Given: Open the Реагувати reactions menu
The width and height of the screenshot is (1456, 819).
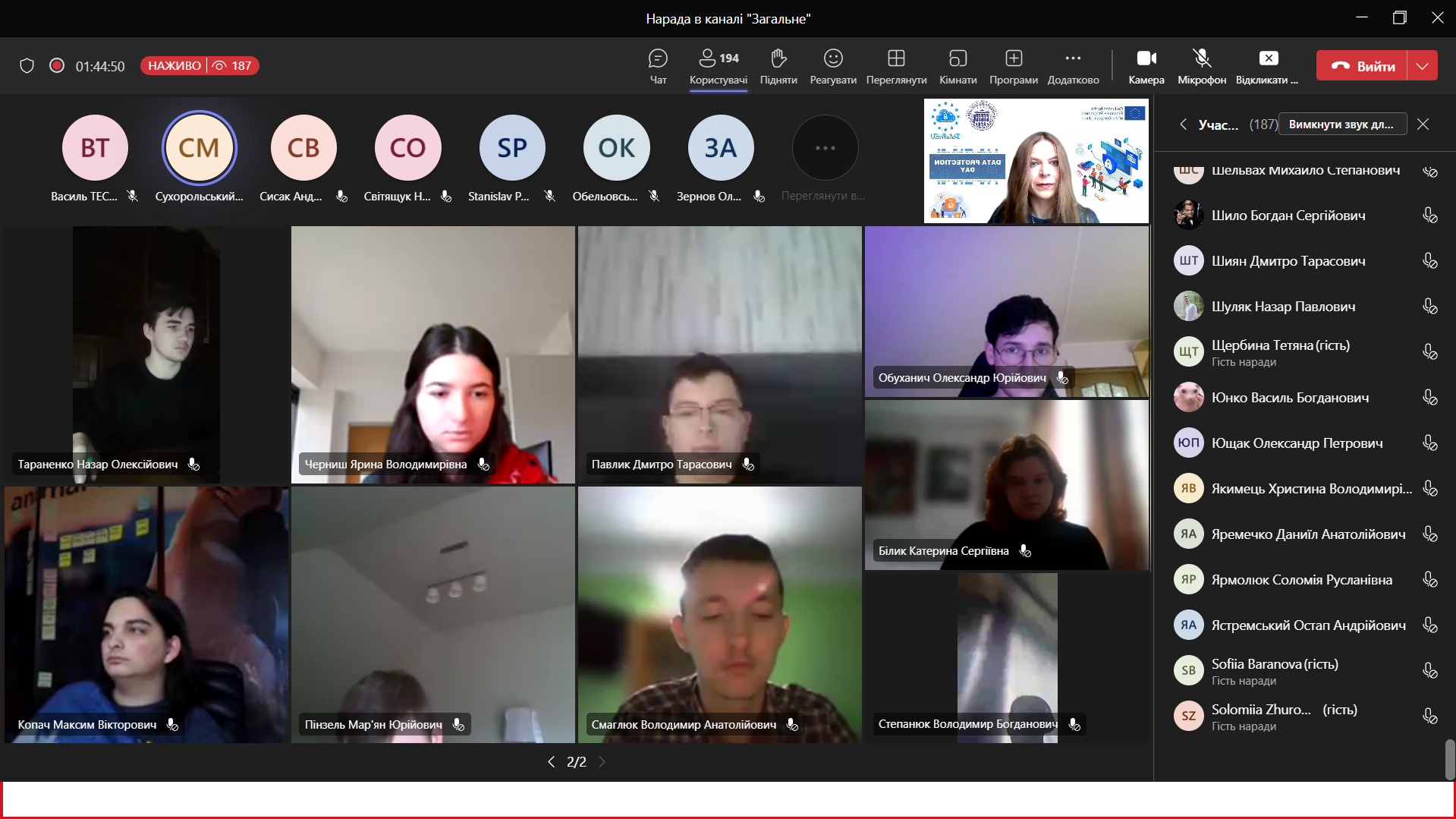Looking at the screenshot, I should [833, 66].
